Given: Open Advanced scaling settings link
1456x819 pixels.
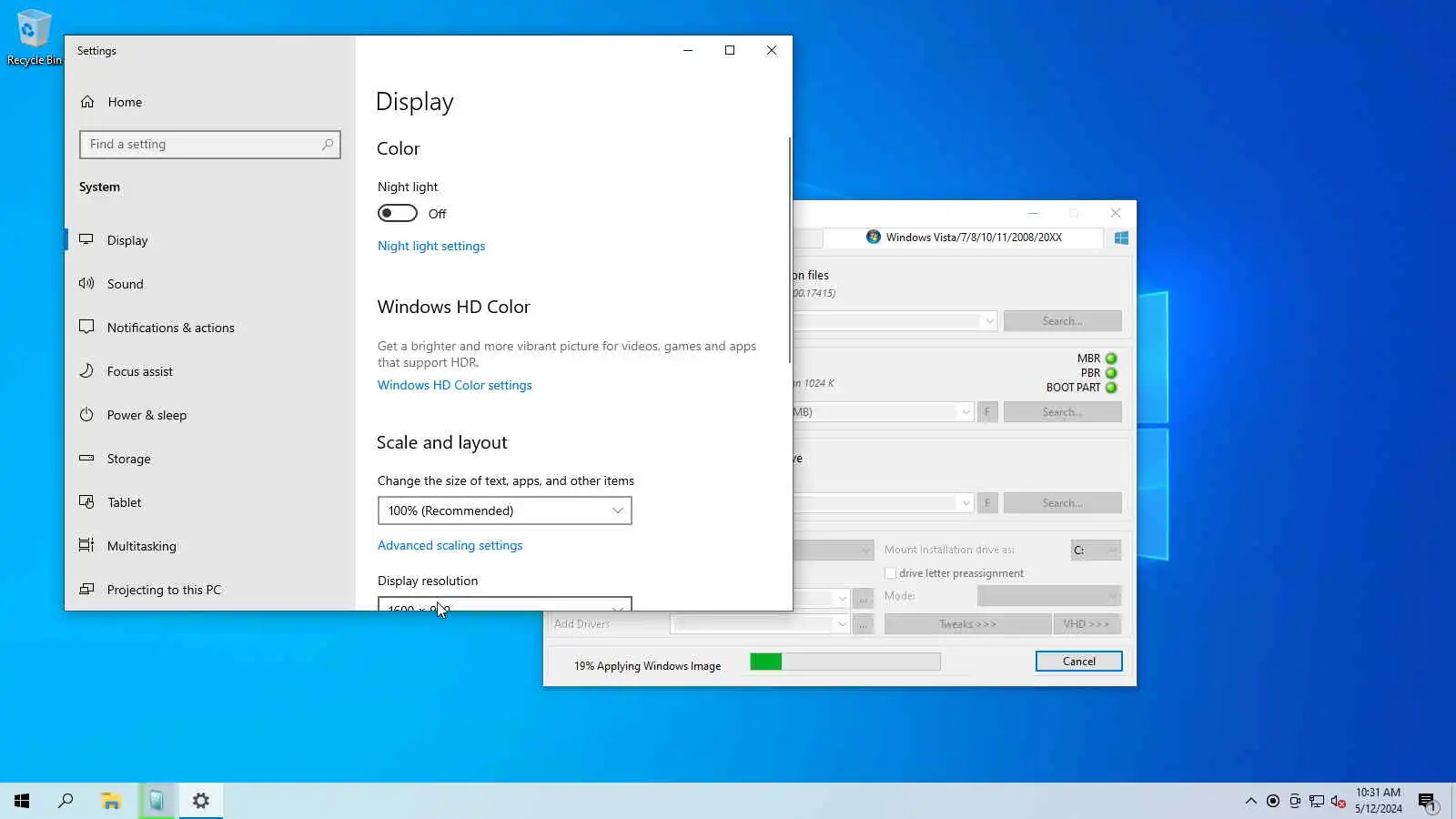Looking at the screenshot, I should click(x=450, y=545).
